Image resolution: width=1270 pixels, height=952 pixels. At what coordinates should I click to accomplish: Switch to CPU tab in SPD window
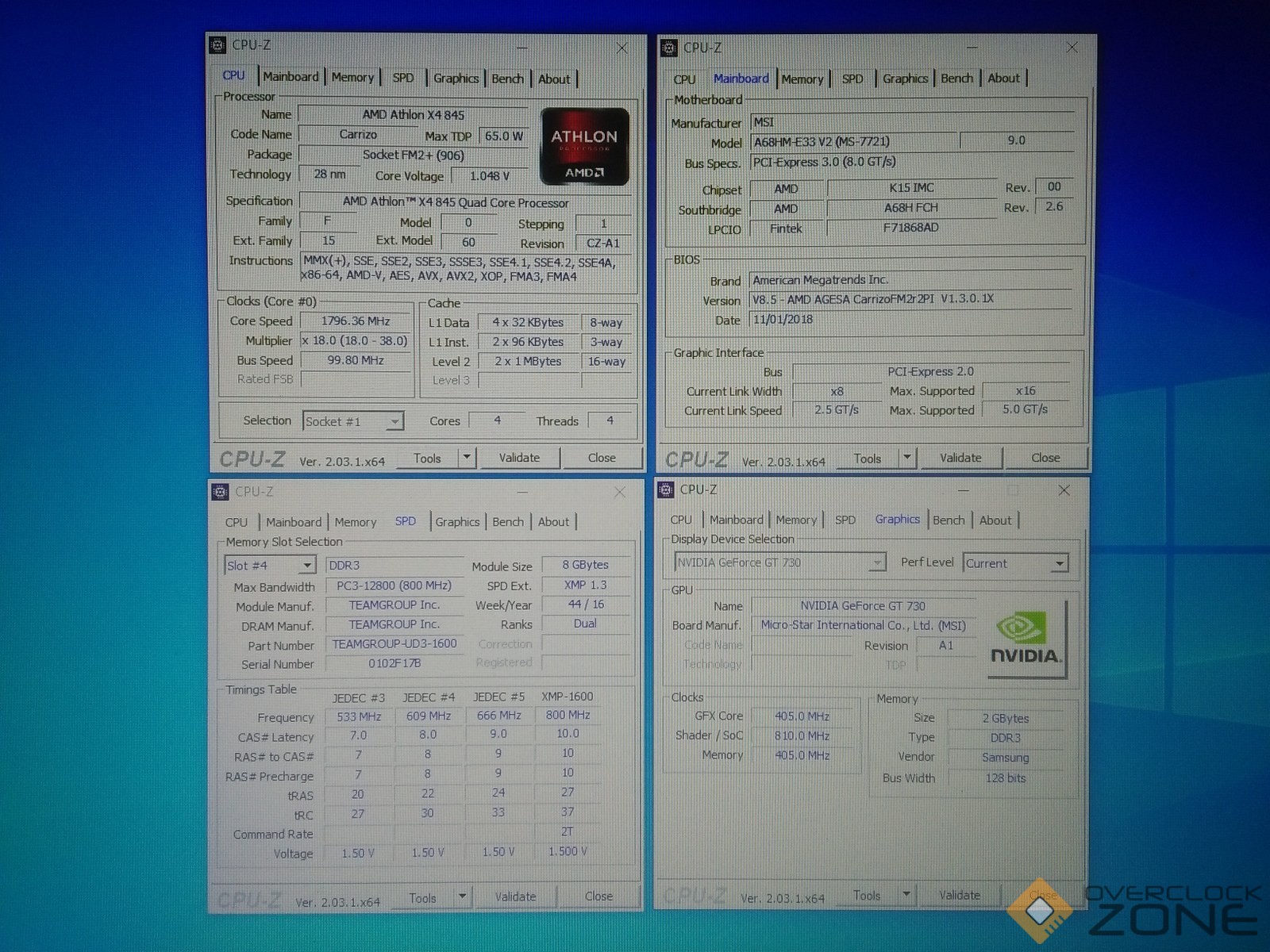coord(237,522)
